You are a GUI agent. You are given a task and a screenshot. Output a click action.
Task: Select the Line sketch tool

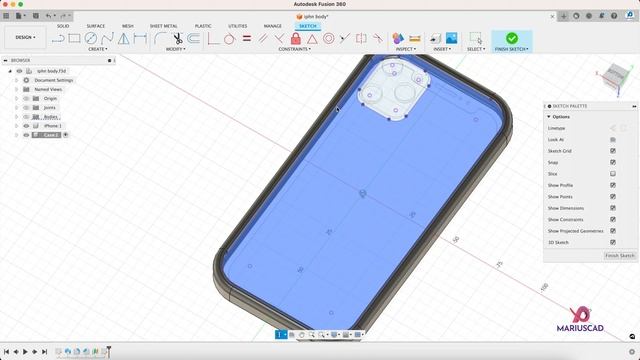tap(58, 39)
